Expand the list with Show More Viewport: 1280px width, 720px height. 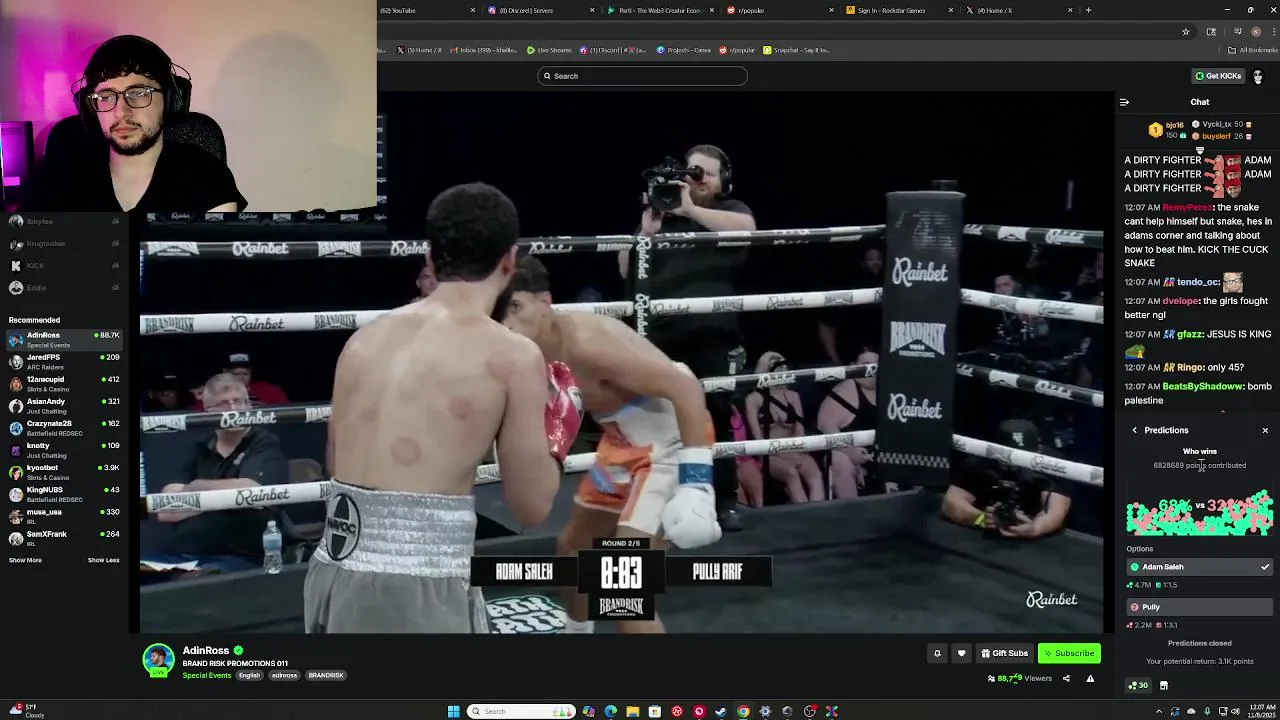25,560
